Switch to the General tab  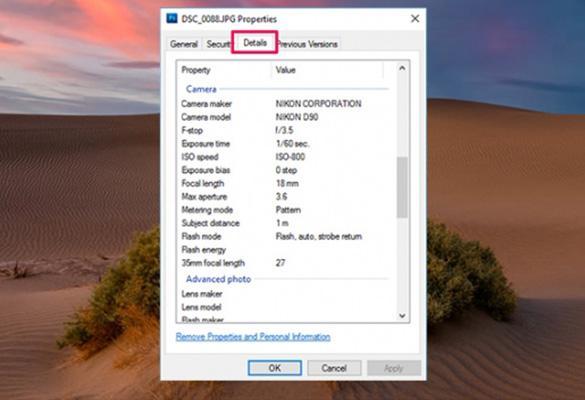184,44
